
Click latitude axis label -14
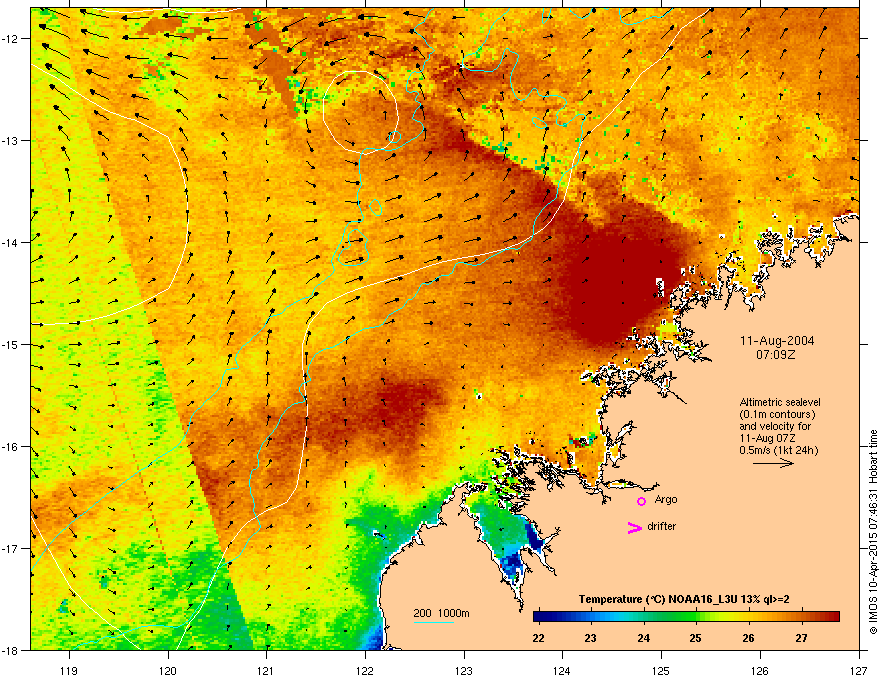click(11, 242)
